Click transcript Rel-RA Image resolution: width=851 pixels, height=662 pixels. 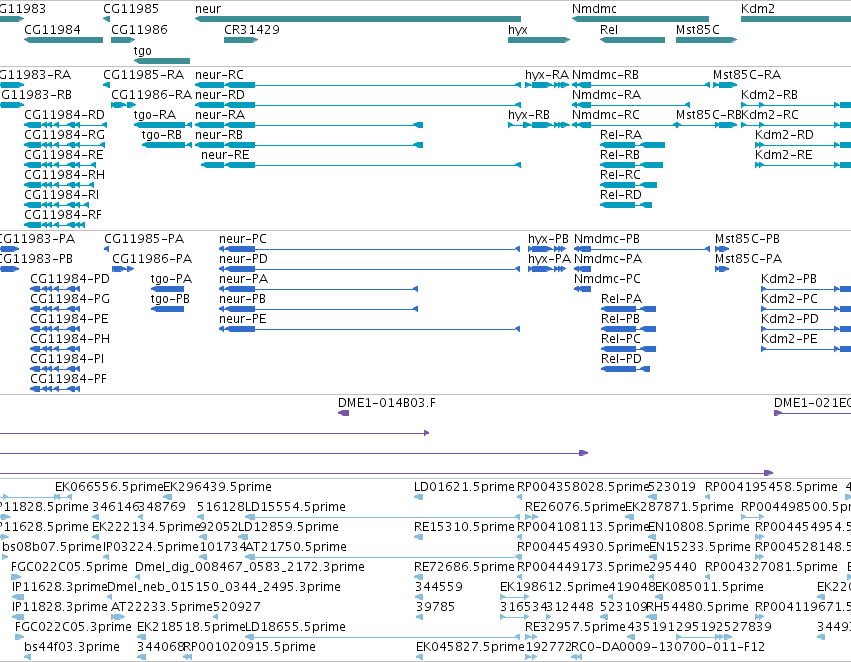tap(632, 145)
